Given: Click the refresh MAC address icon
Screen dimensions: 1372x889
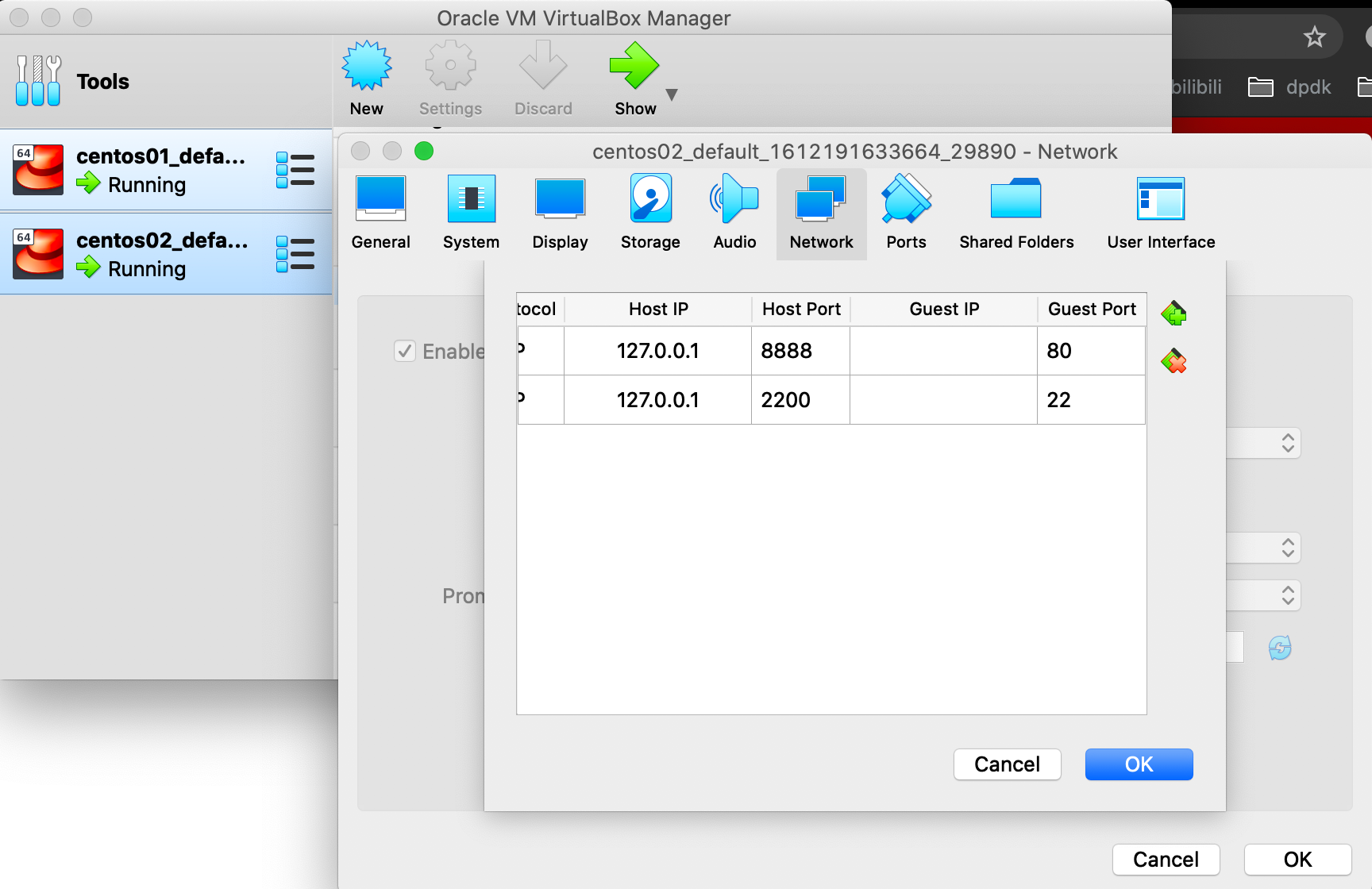Looking at the screenshot, I should pos(1280,648).
